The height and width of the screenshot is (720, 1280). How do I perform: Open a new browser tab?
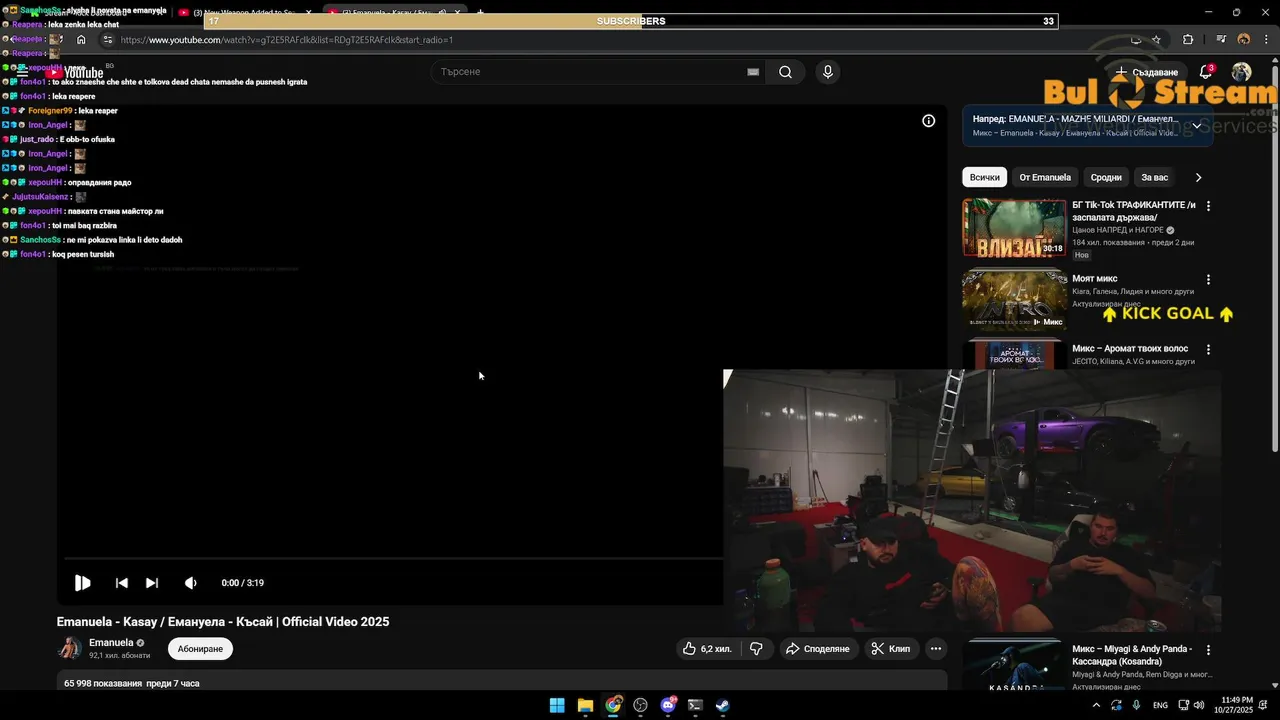point(480,12)
